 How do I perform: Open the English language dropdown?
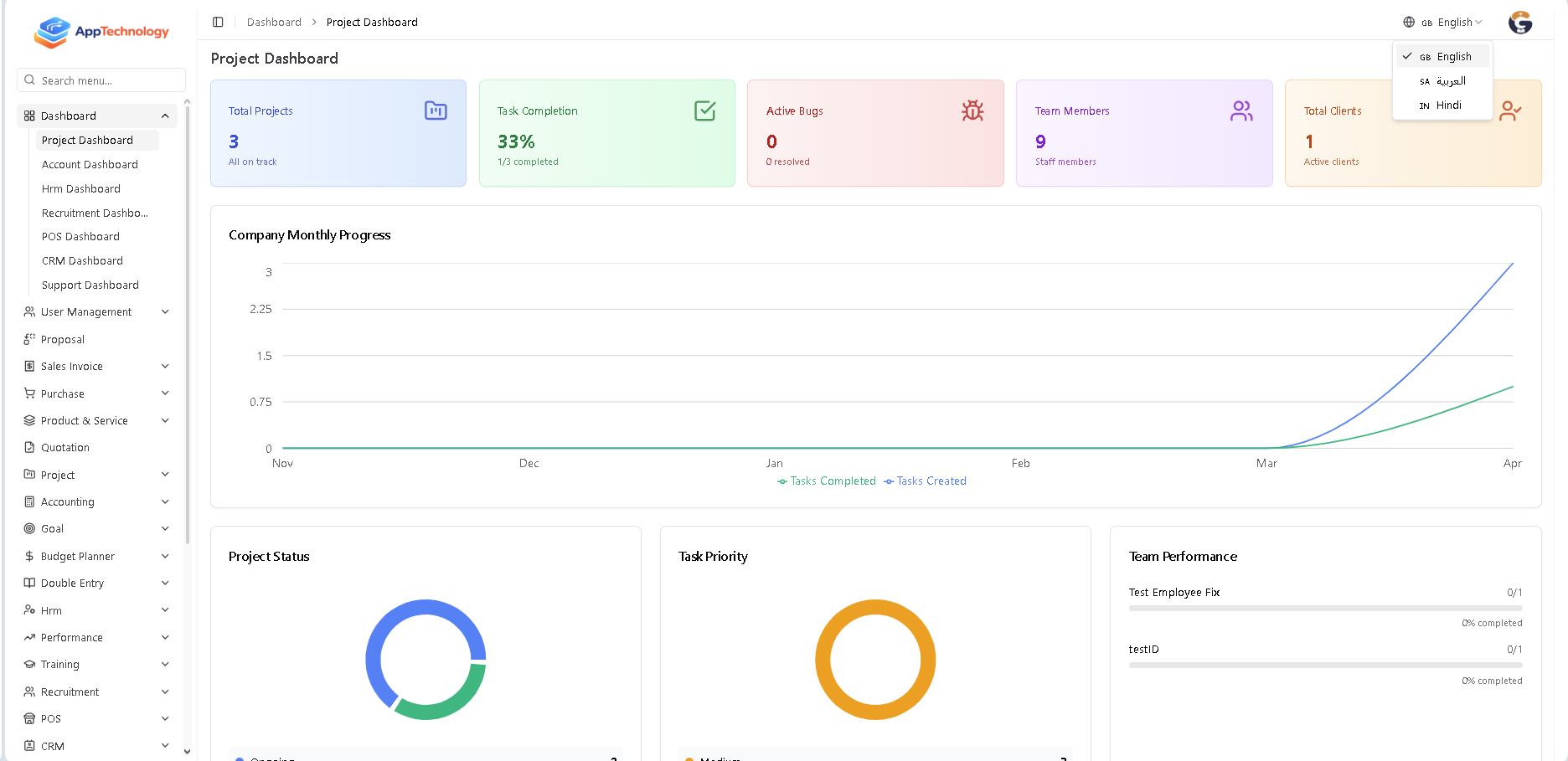pos(1443,23)
